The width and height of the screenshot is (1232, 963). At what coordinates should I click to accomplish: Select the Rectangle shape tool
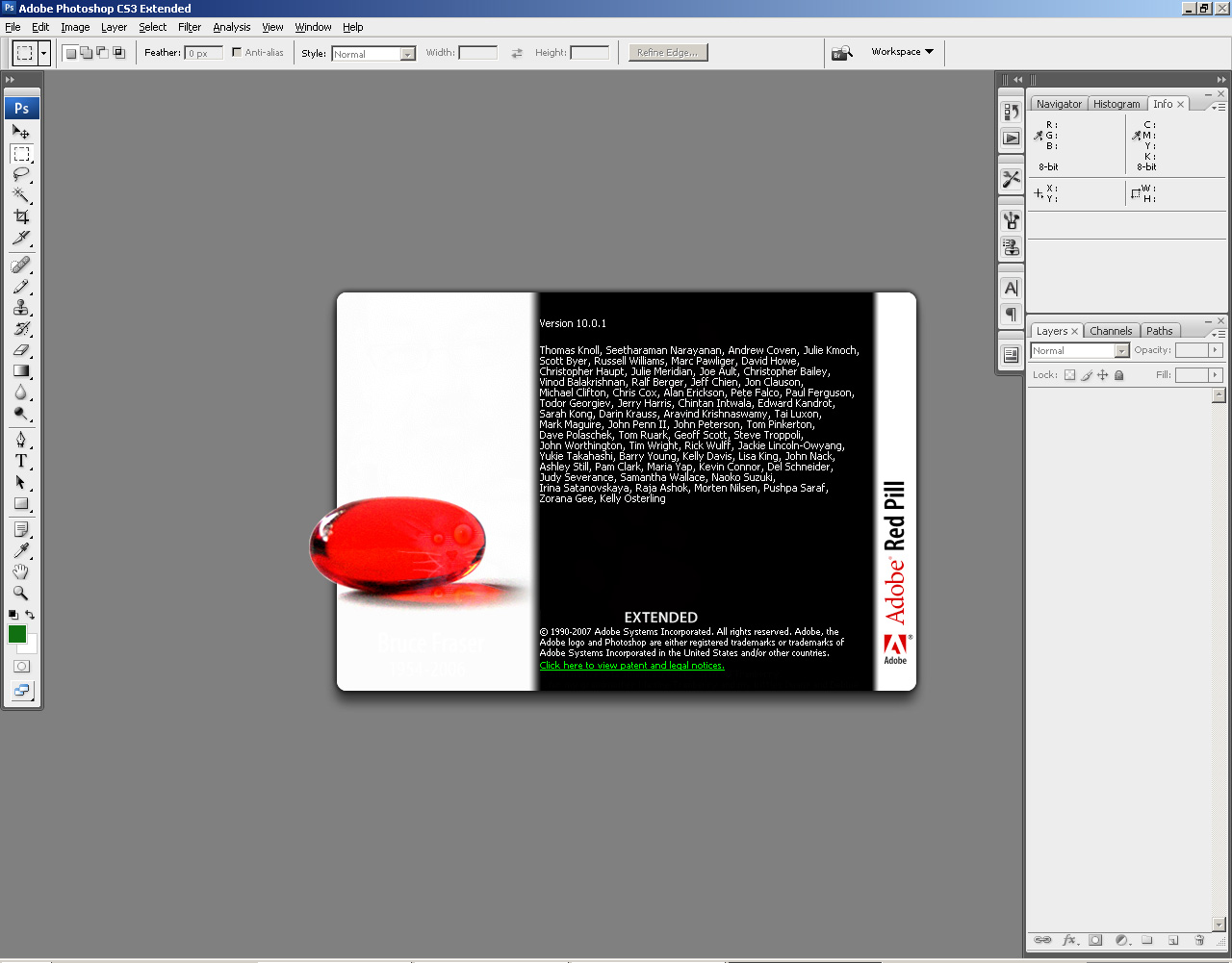click(x=21, y=504)
